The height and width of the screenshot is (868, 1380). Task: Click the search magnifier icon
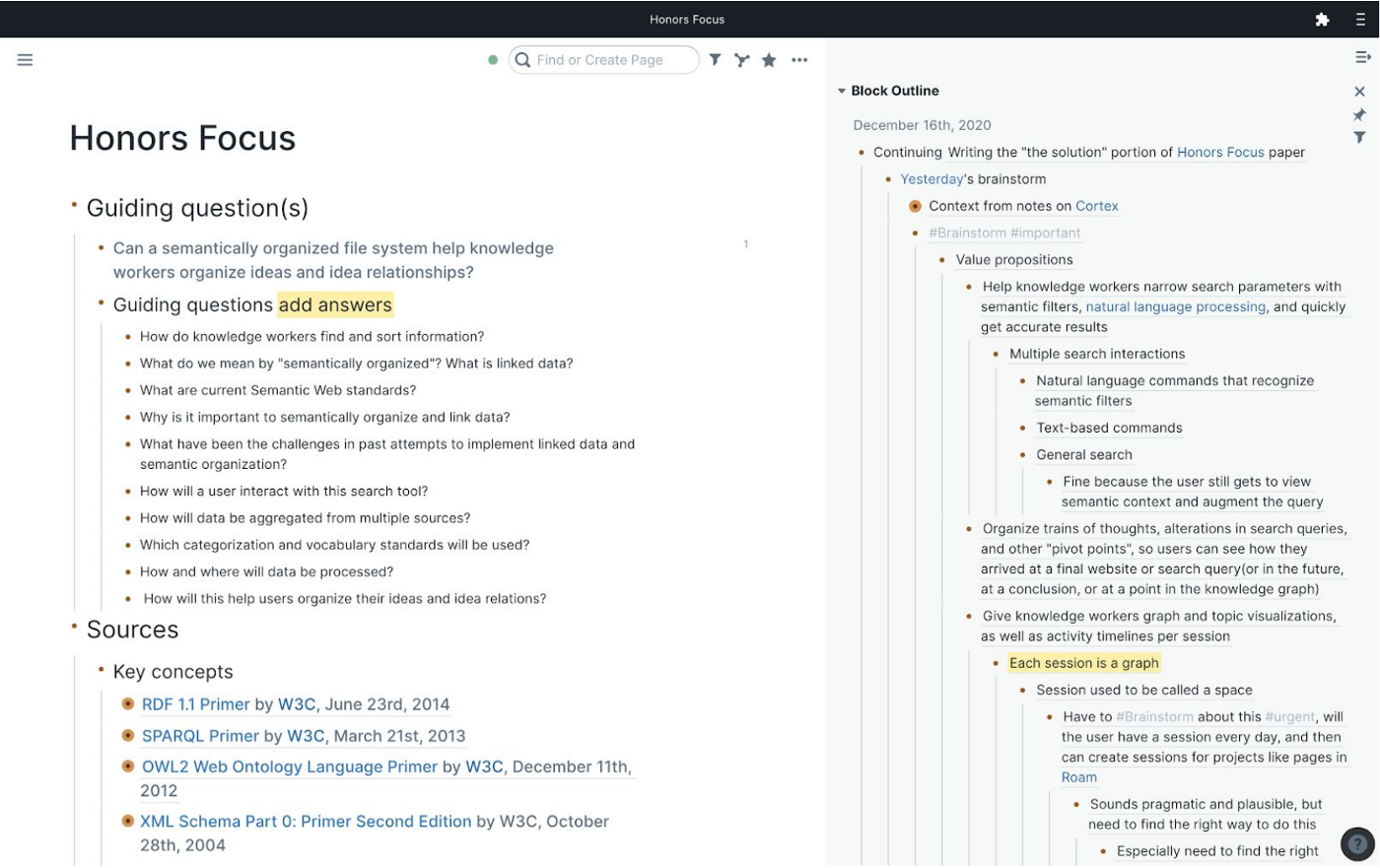pyautogui.click(x=523, y=60)
